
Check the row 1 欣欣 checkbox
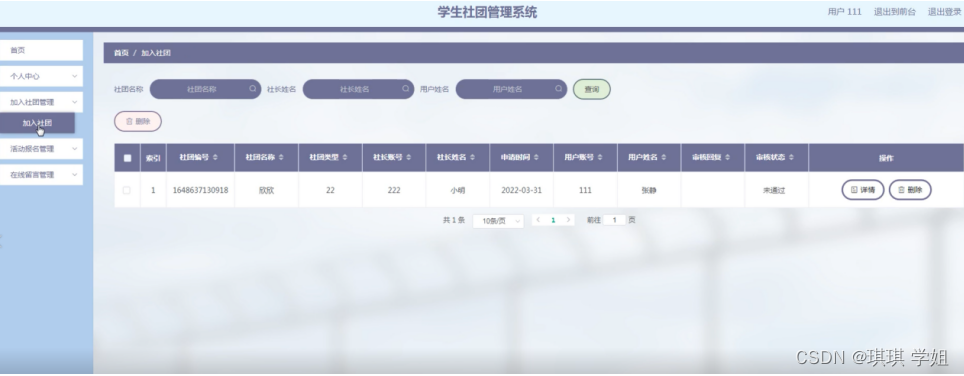pos(127,190)
